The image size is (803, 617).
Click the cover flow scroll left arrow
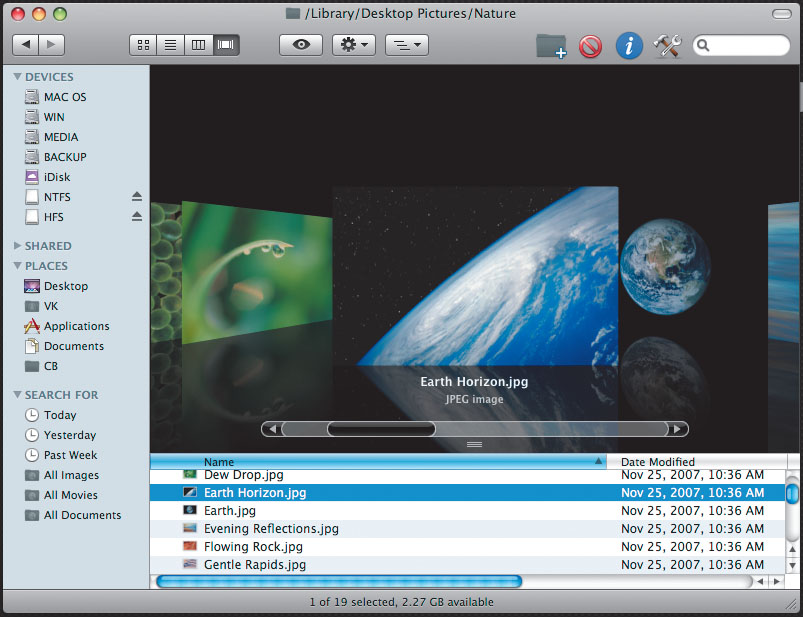pyautogui.click(x=272, y=429)
